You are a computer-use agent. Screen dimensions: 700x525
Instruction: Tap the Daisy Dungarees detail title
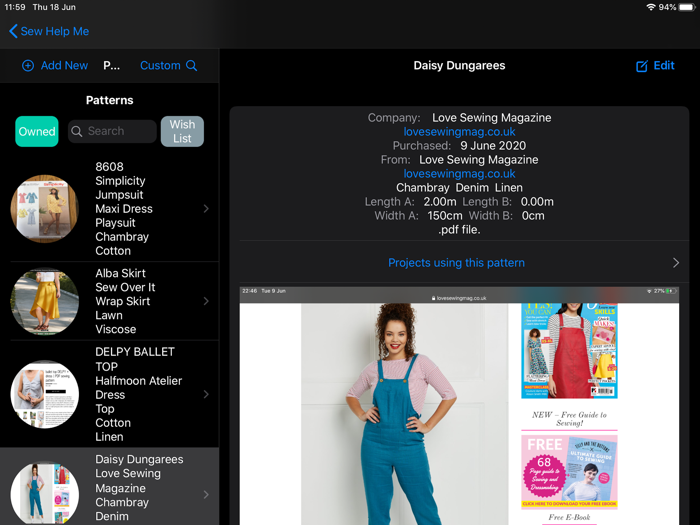tap(459, 66)
